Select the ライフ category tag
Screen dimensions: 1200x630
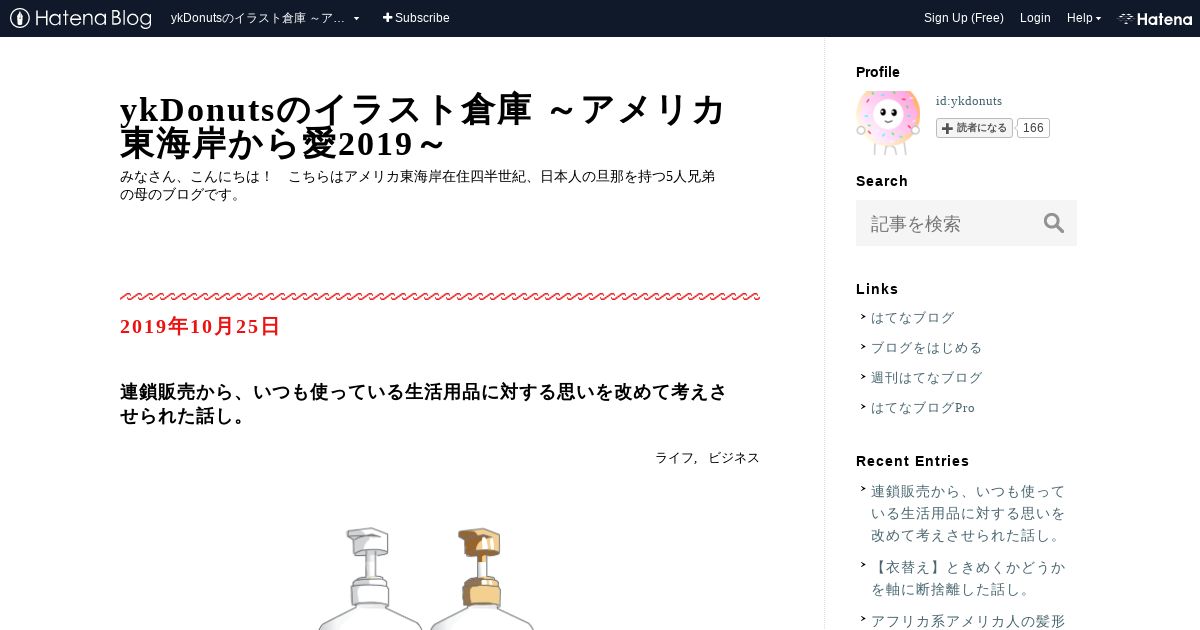pyautogui.click(x=675, y=458)
